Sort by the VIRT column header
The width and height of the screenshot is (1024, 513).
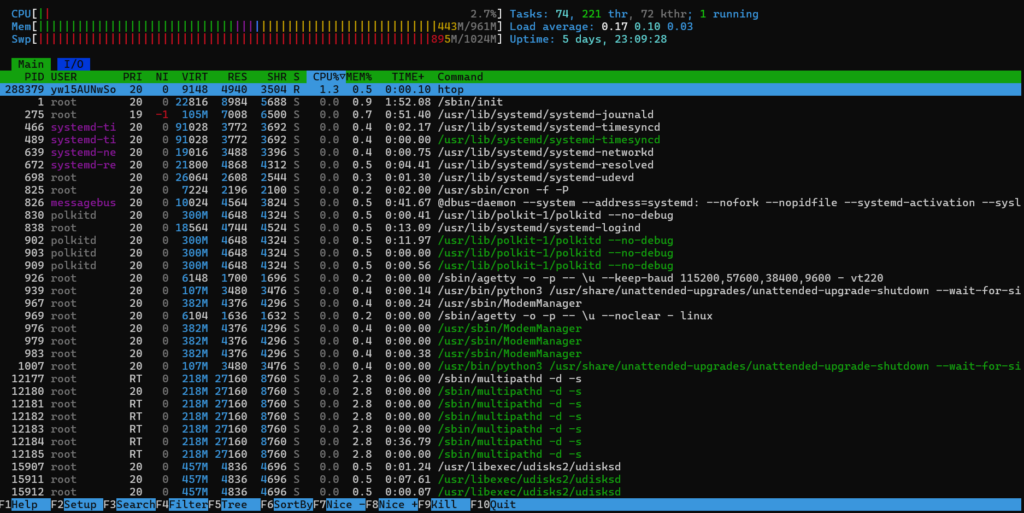click(195, 76)
